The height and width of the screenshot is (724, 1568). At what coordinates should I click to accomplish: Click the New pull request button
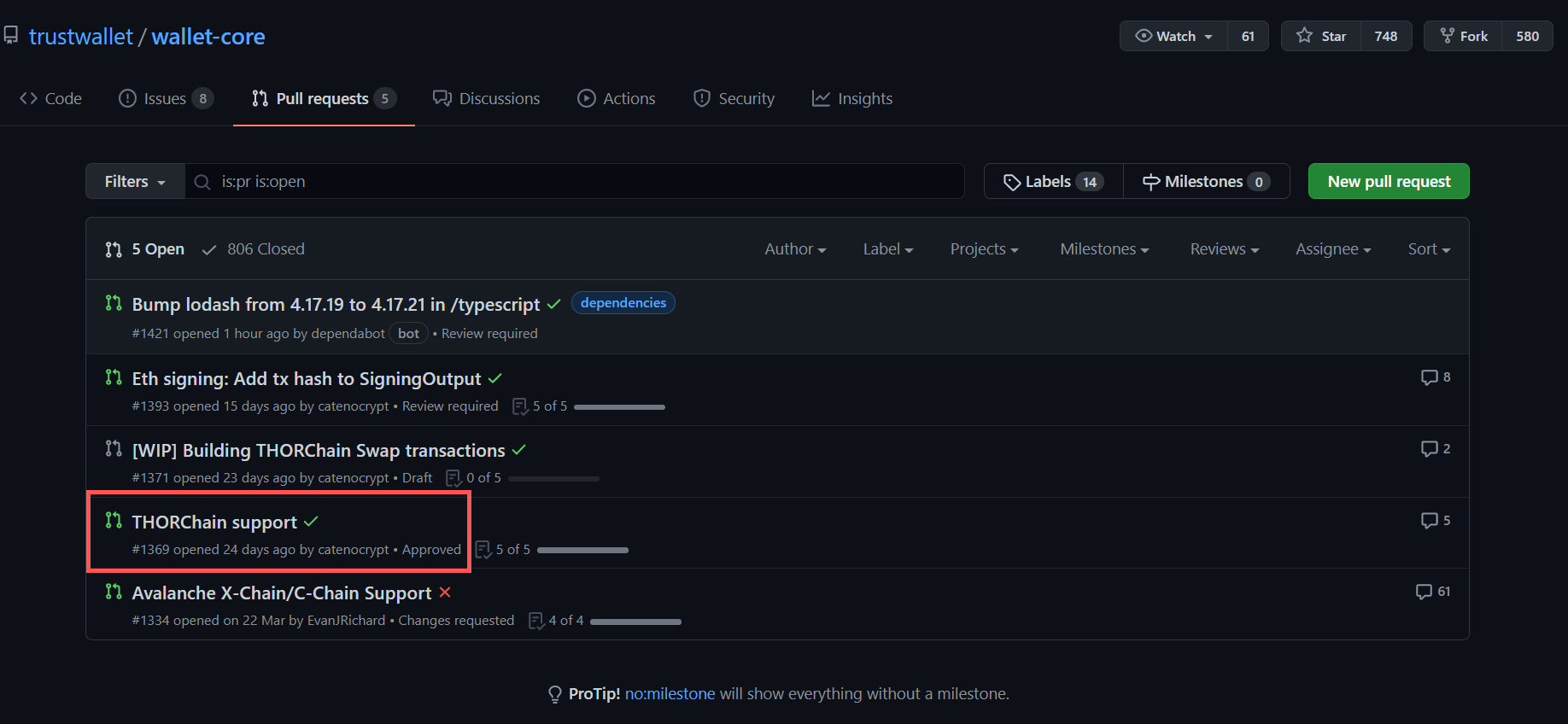1389,181
